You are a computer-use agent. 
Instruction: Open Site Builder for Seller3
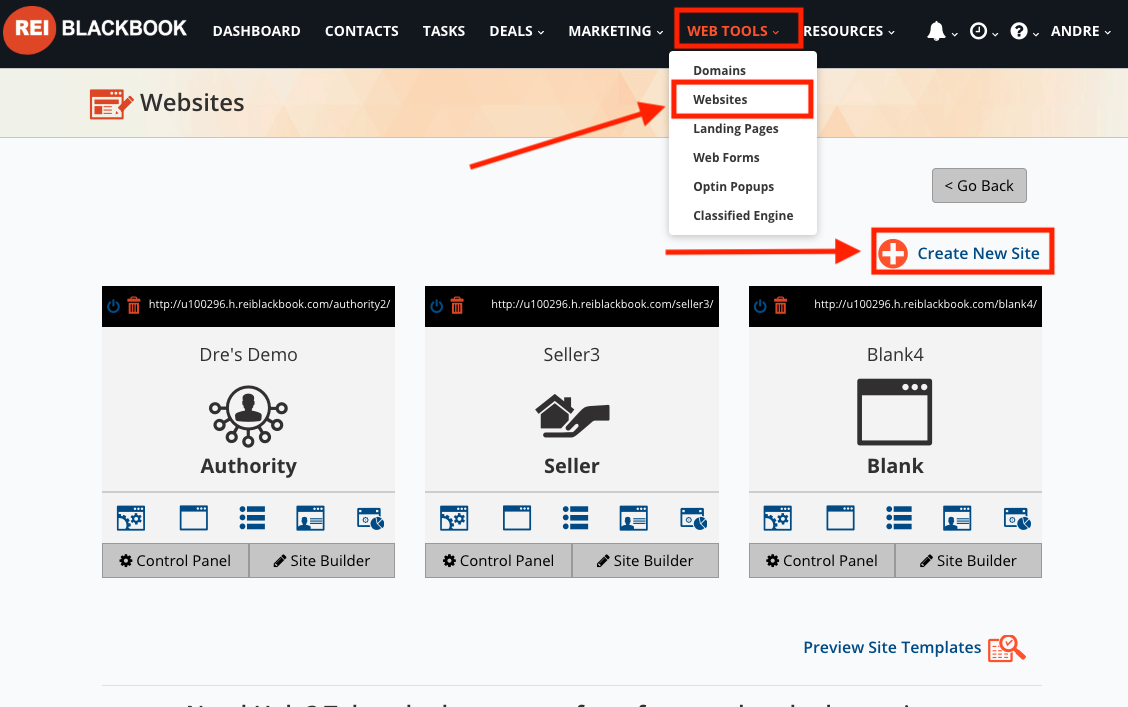click(645, 560)
